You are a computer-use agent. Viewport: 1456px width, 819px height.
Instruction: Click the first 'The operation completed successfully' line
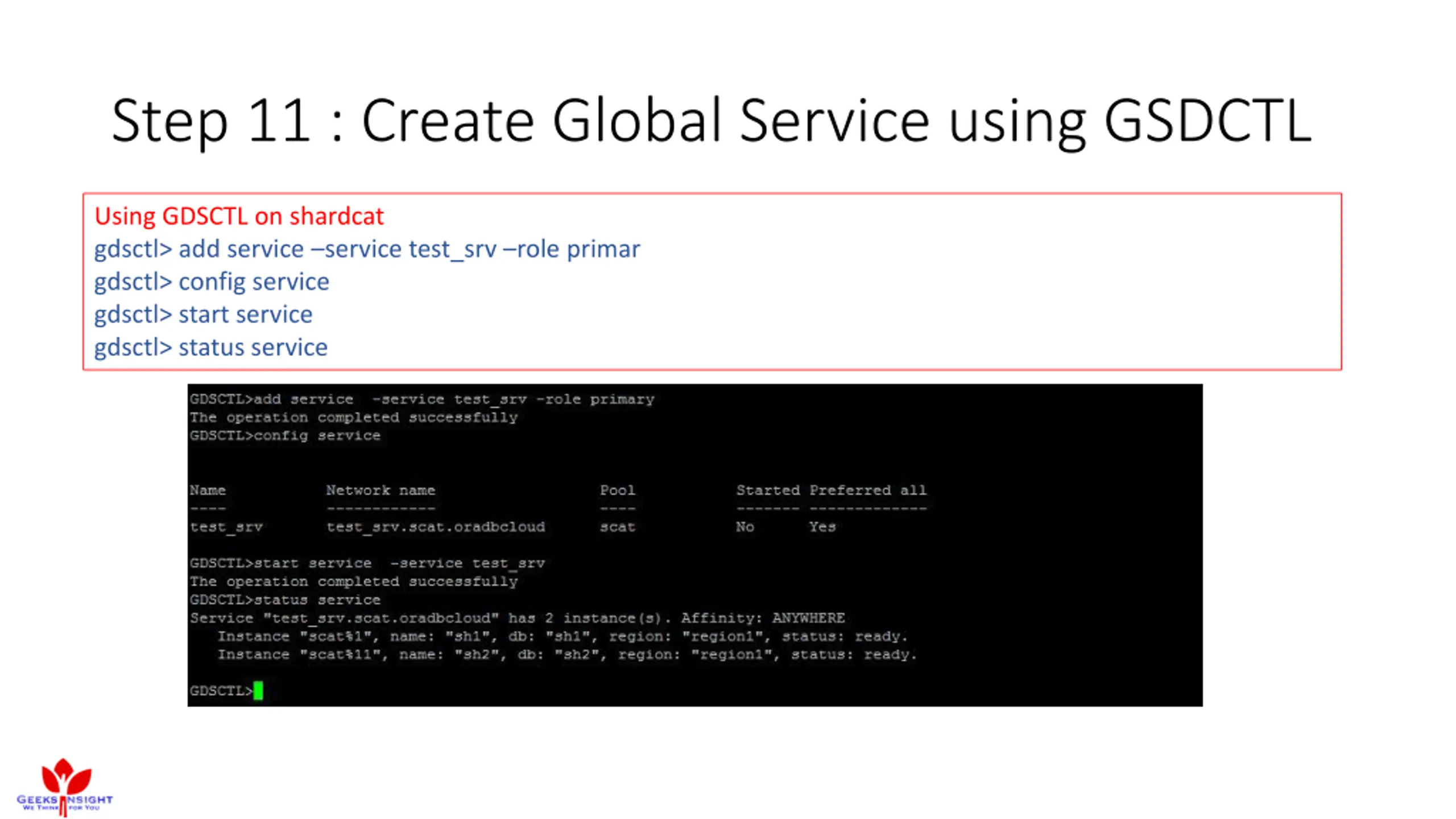[354, 417]
